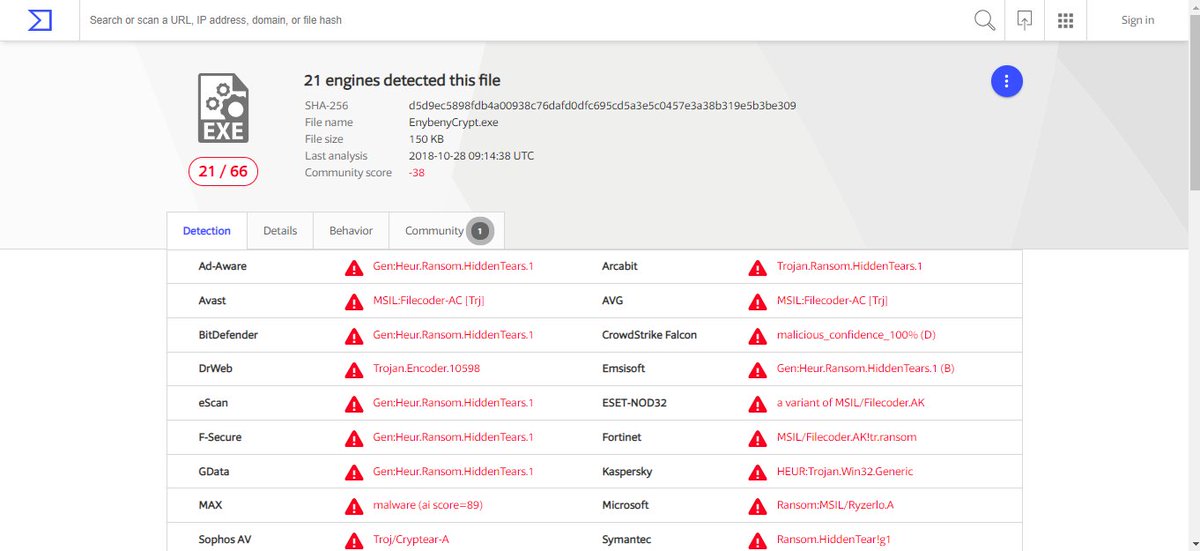Click the warning icon in Arcabit row
This screenshot has width=1200, height=551.
(x=758, y=267)
